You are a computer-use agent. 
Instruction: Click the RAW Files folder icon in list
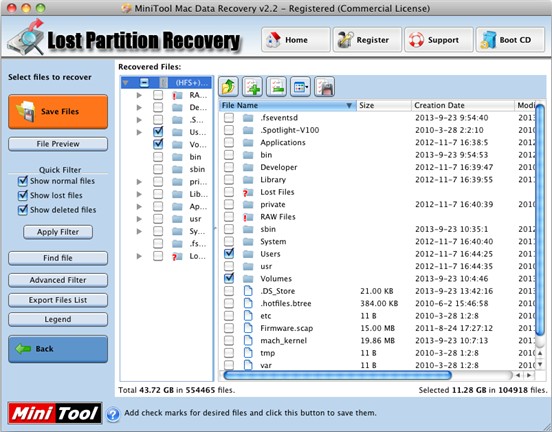[248, 217]
